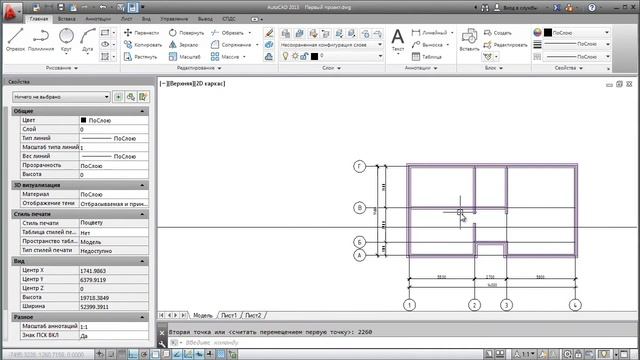The height and width of the screenshot is (360, 640).
Task: Expand the Слои panel
Action: [331, 68]
